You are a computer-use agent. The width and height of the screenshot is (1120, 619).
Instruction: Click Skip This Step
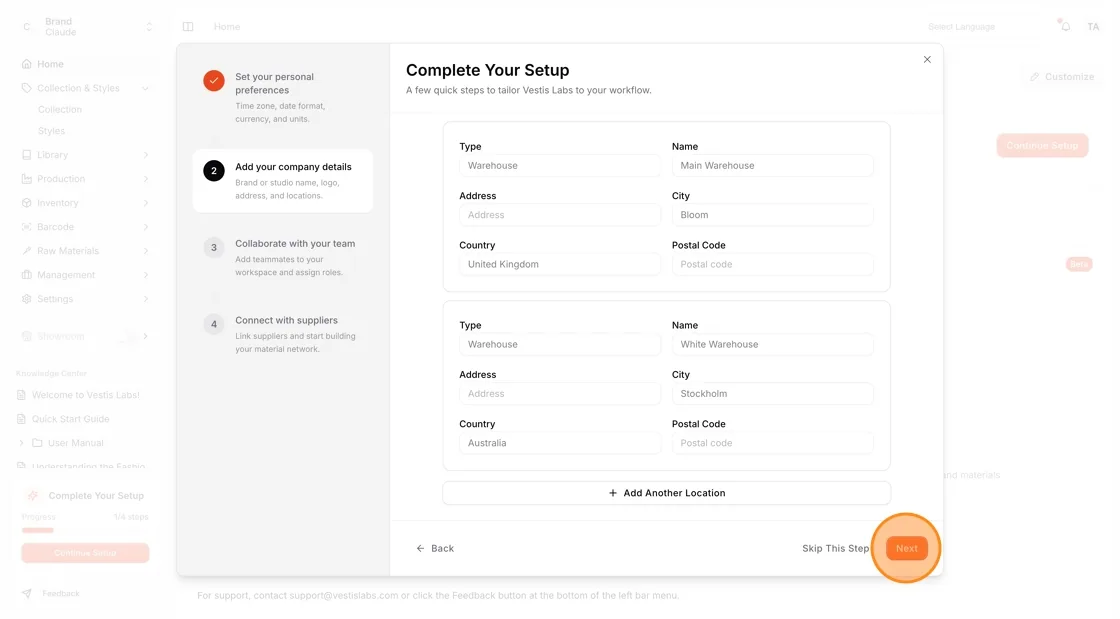[835, 548]
